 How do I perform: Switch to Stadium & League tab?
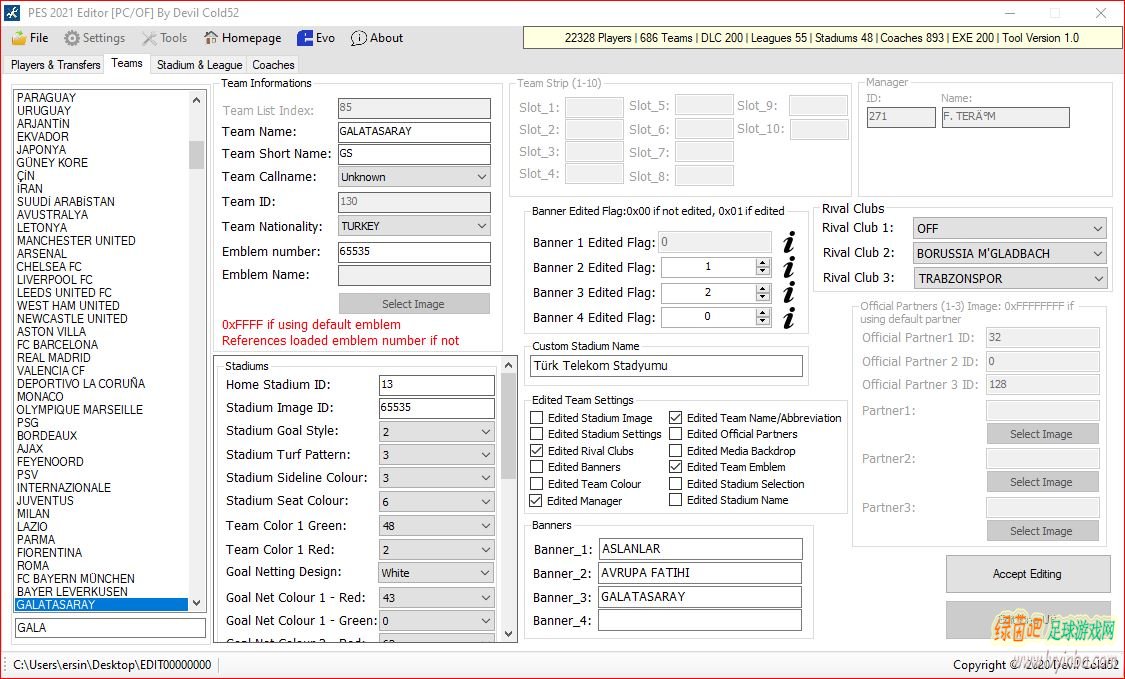click(199, 65)
